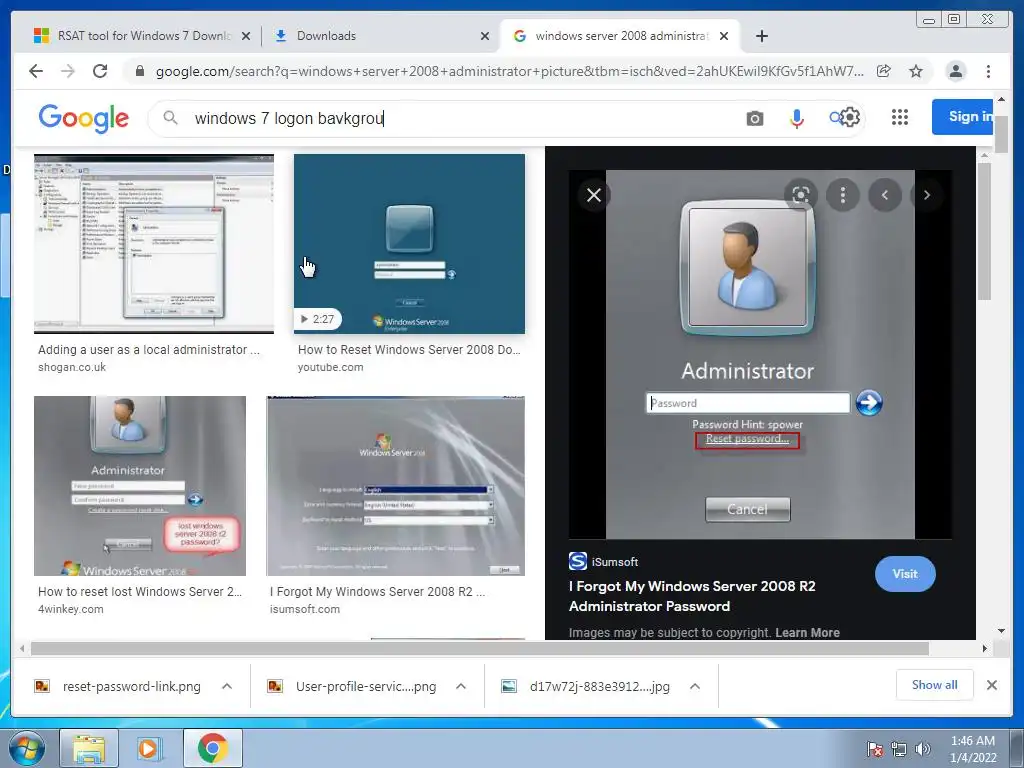Click the large Administrator logon preview image

click(x=760, y=355)
